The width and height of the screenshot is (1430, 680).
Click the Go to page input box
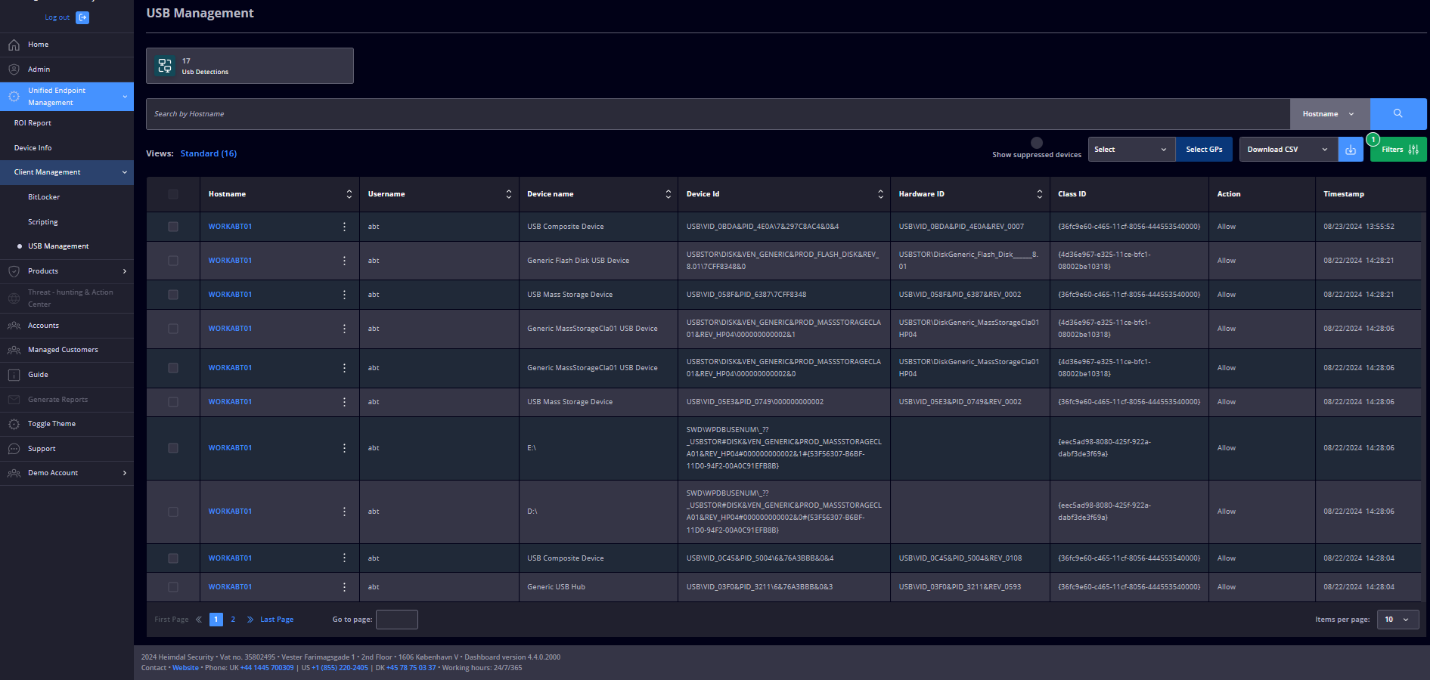[396, 620]
